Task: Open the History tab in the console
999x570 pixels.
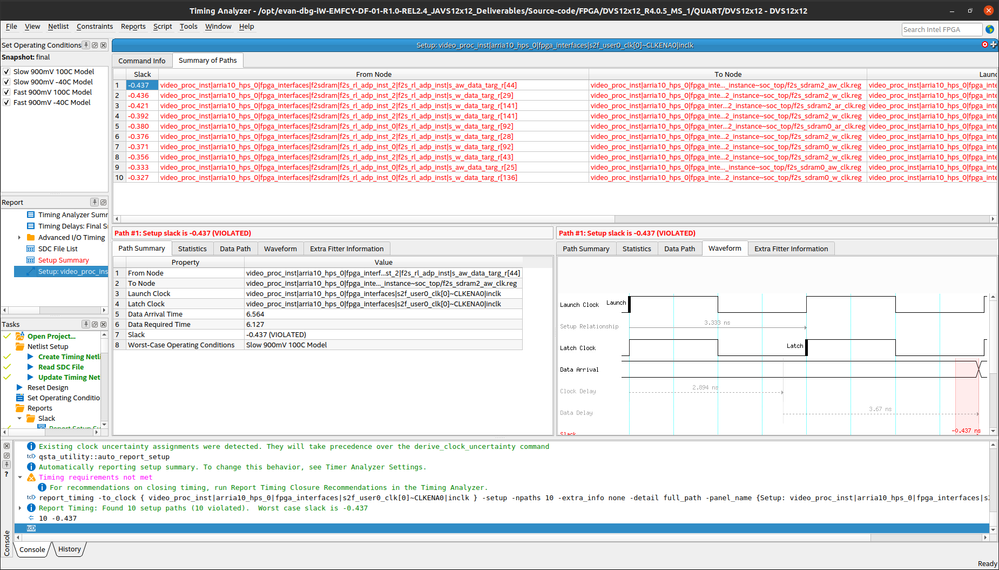Action: [69, 549]
